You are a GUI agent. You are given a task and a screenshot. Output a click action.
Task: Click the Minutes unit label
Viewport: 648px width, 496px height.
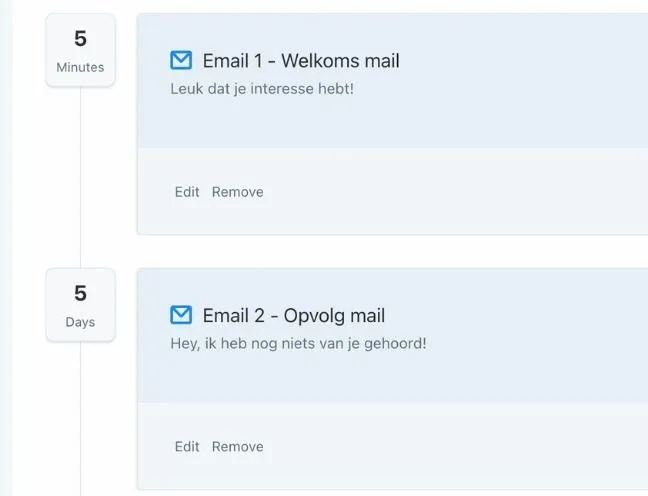click(x=80, y=67)
